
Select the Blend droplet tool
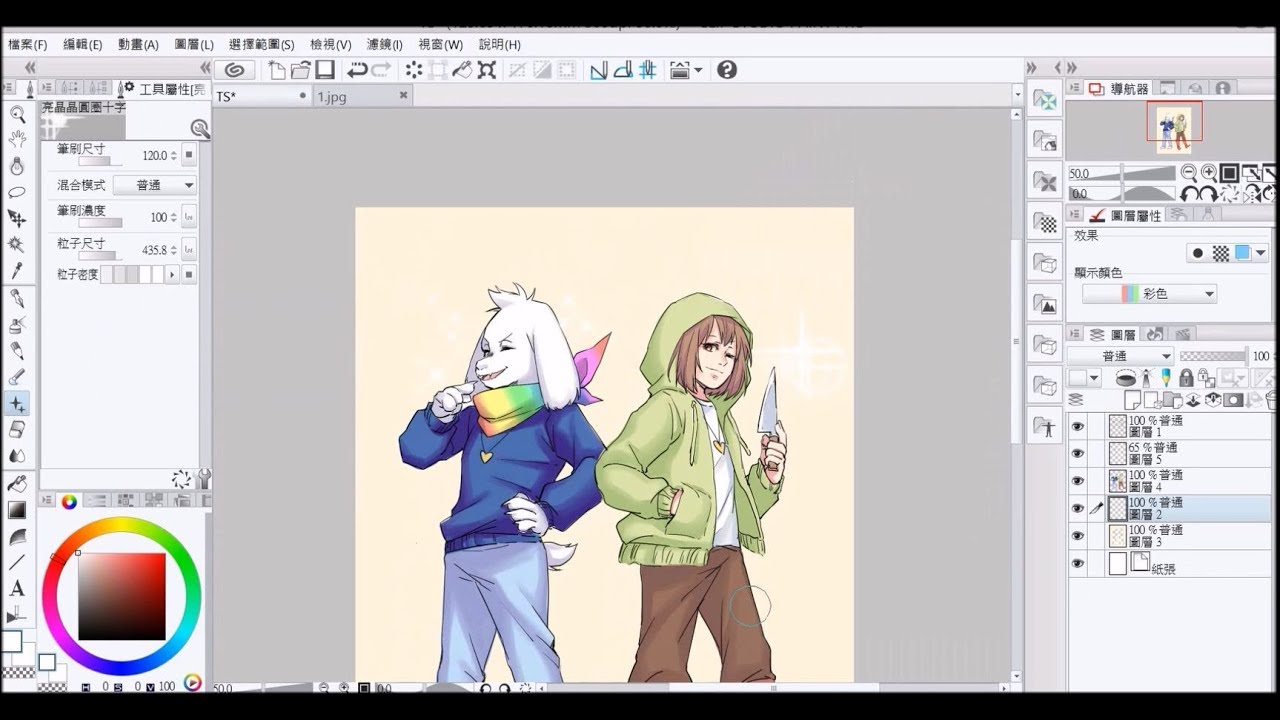pos(17,455)
